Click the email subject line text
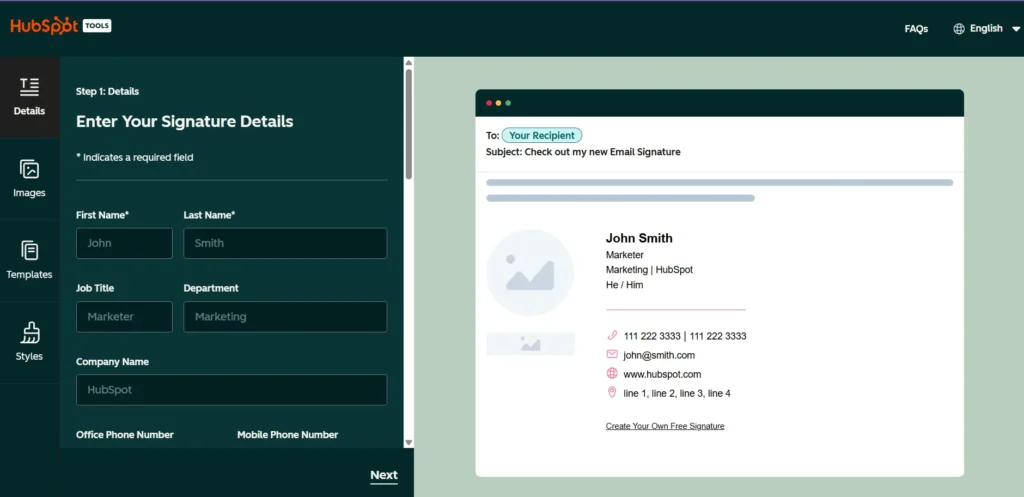Viewport: 1024px width, 497px height. coord(583,152)
